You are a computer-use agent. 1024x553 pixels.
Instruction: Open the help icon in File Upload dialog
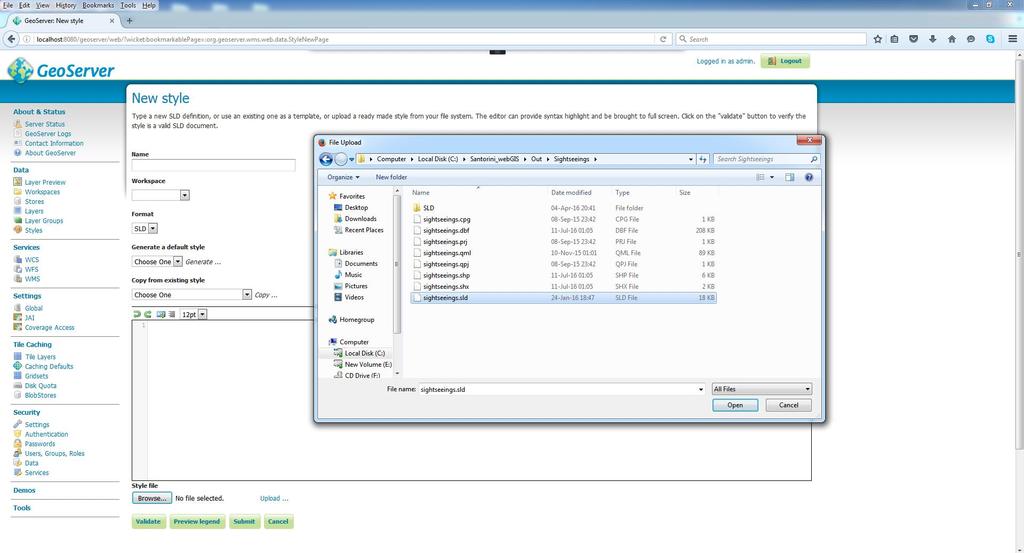click(808, 177)
